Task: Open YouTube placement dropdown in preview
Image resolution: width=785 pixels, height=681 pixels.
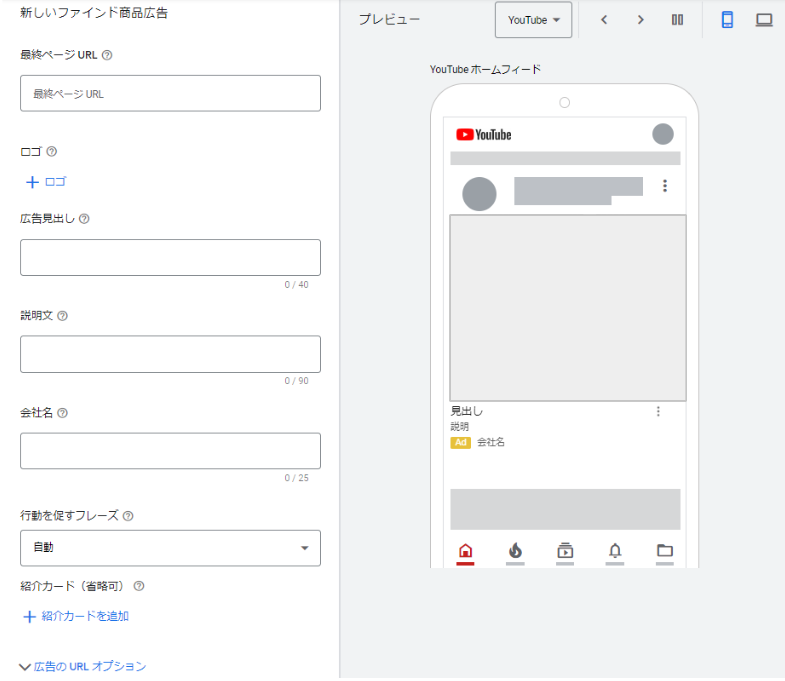Action: [533, 20]
